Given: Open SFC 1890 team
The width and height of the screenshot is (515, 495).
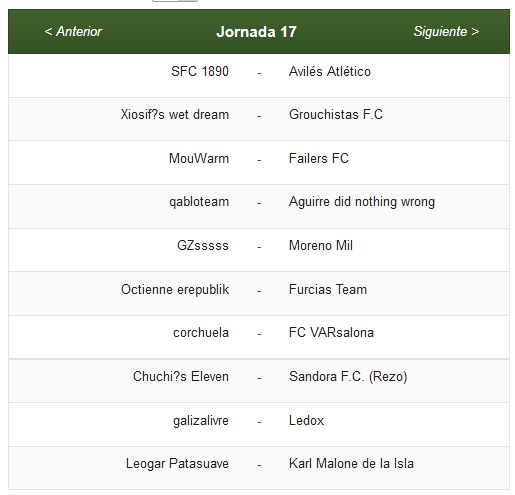Looking at the screenshot, I should [x=200, y=71].
